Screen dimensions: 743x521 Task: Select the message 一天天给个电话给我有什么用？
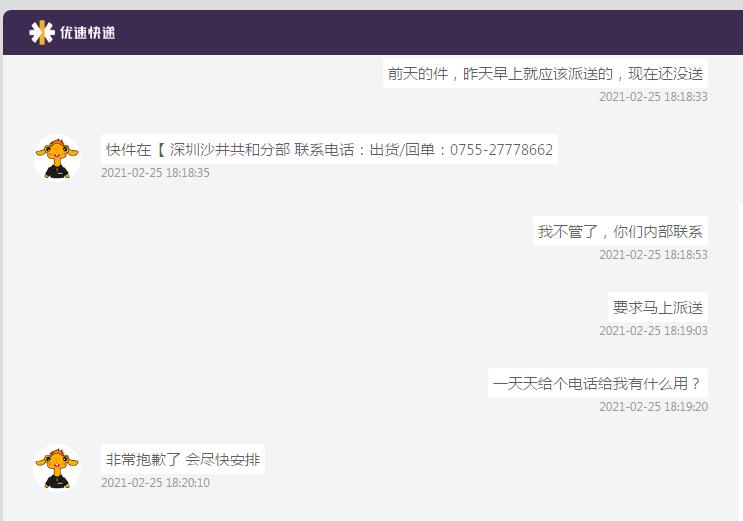click(598, 383)
